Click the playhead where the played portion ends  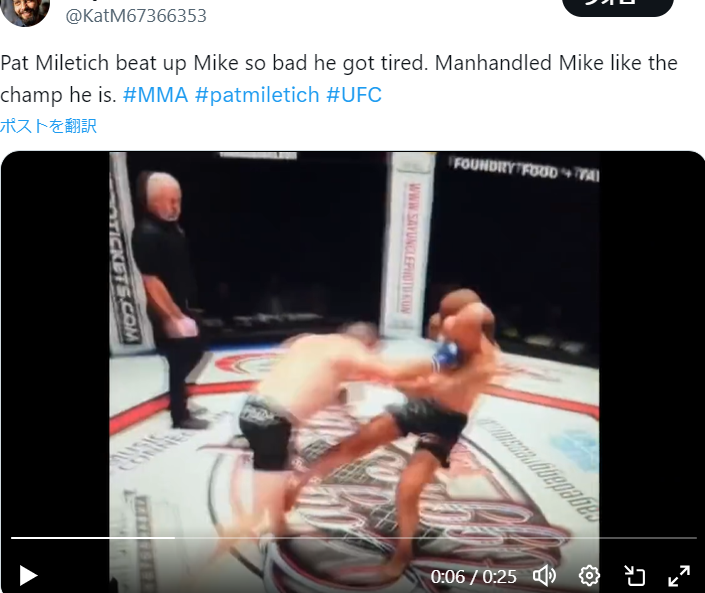point(174,538)
